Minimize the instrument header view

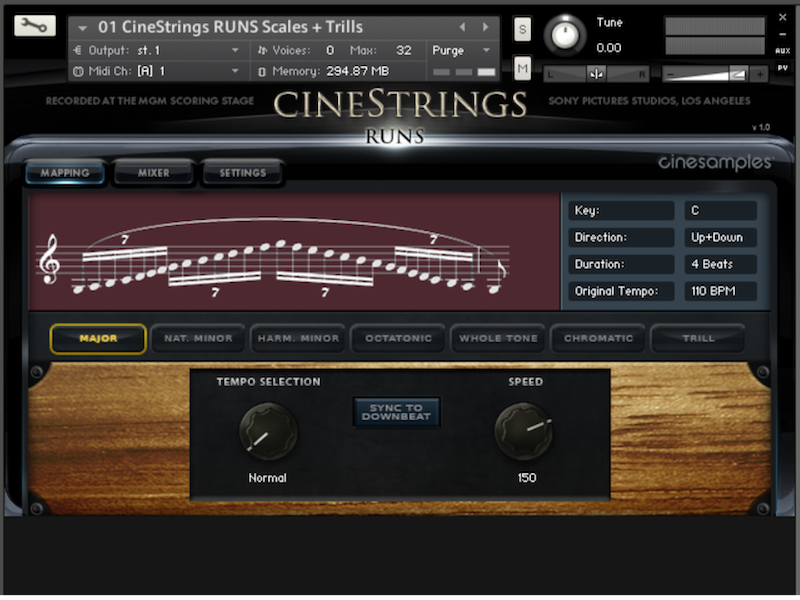[x=782, y=34]
